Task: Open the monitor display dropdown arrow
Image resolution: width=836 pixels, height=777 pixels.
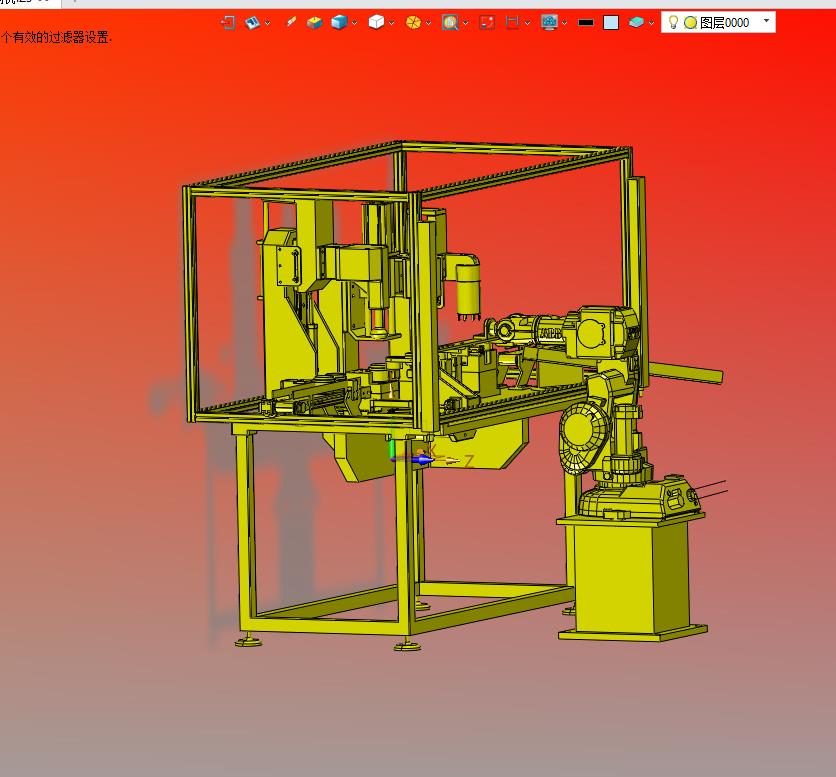Action: tap(564, 23)
